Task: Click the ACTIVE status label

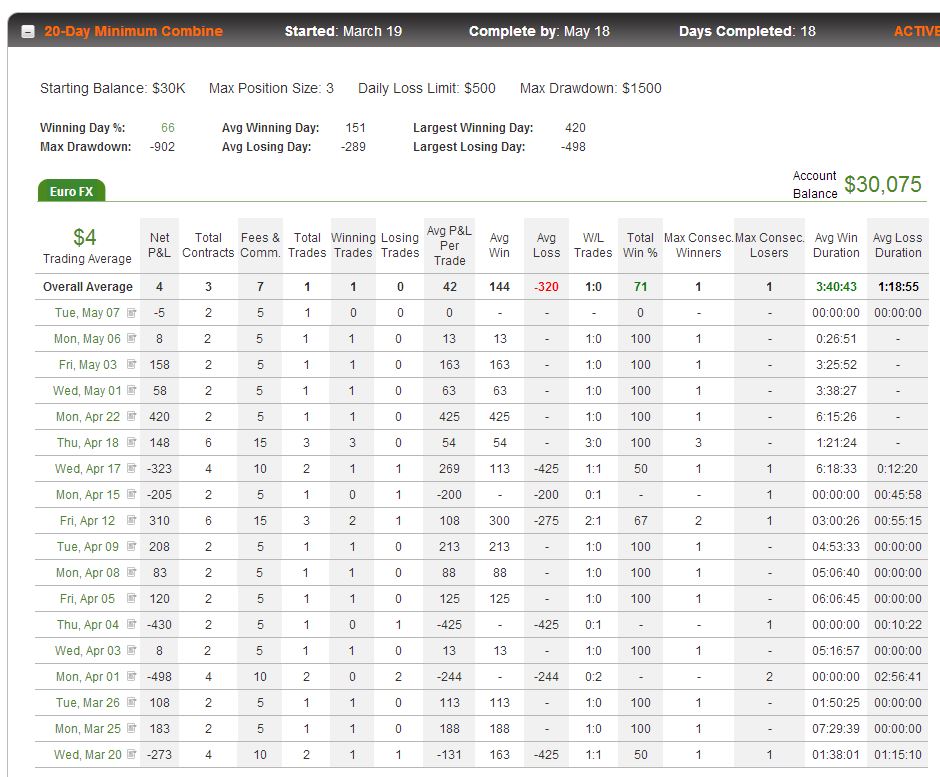Action: click(x=917, y=31)
